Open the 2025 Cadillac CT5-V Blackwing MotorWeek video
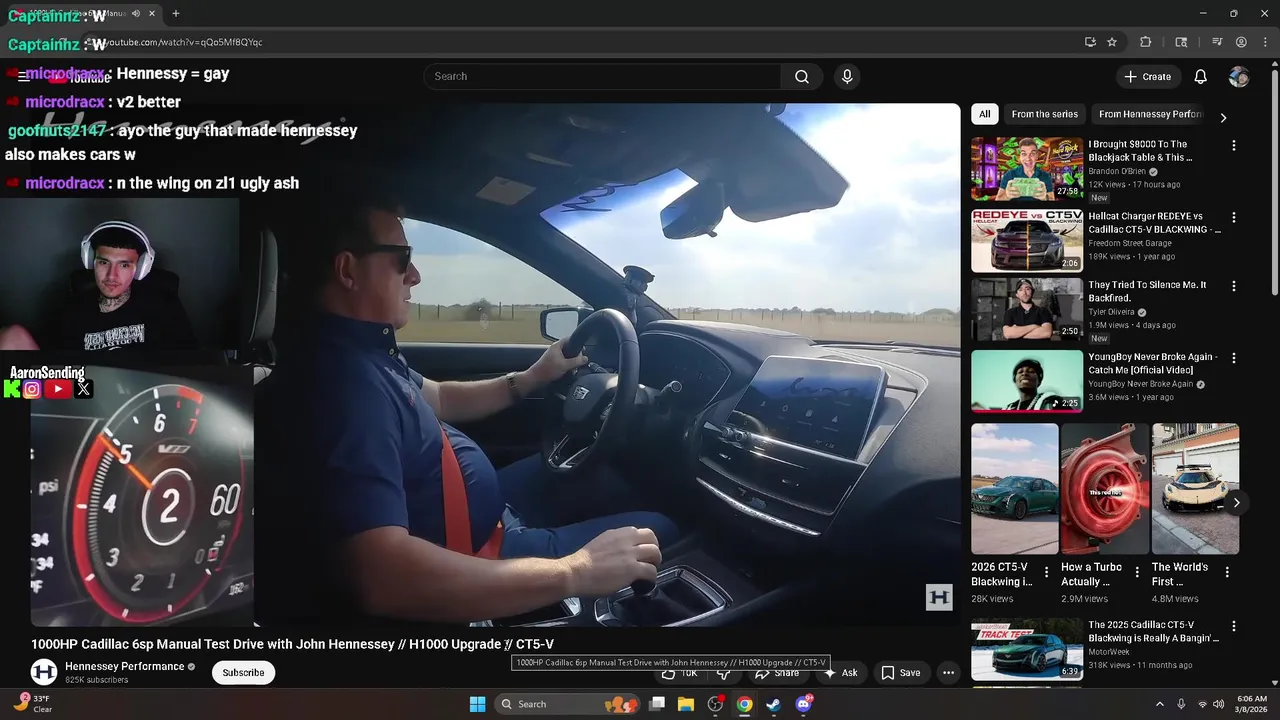1280x720 pixels. [1027, 650]
